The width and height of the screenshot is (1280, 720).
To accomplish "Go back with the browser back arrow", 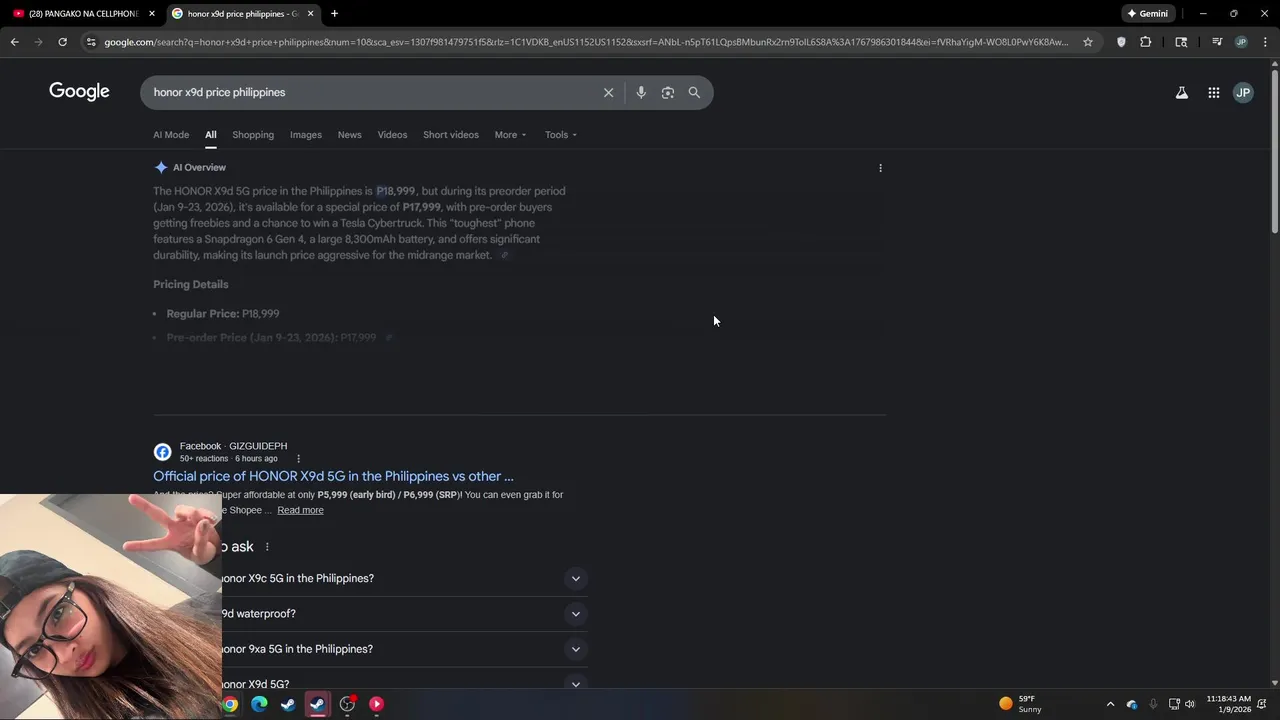I will pos(14,42).
